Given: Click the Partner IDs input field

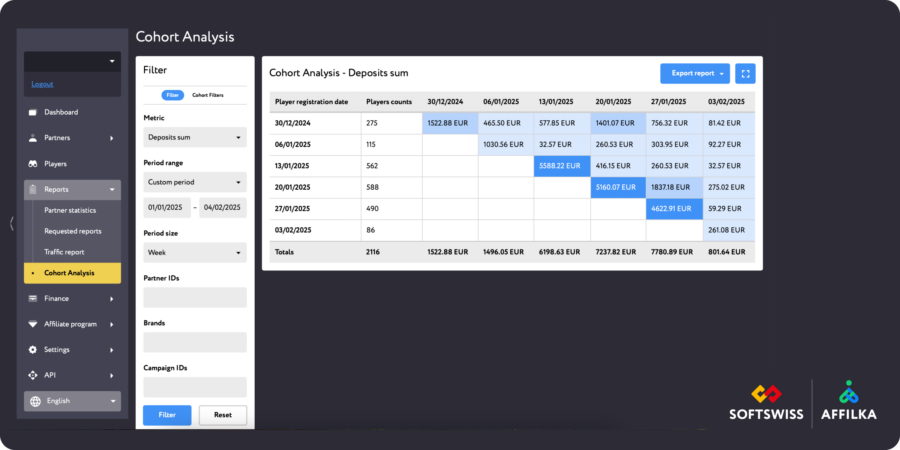Looking at the screenshot, I should pyautogui.click(x=195, y=297).
